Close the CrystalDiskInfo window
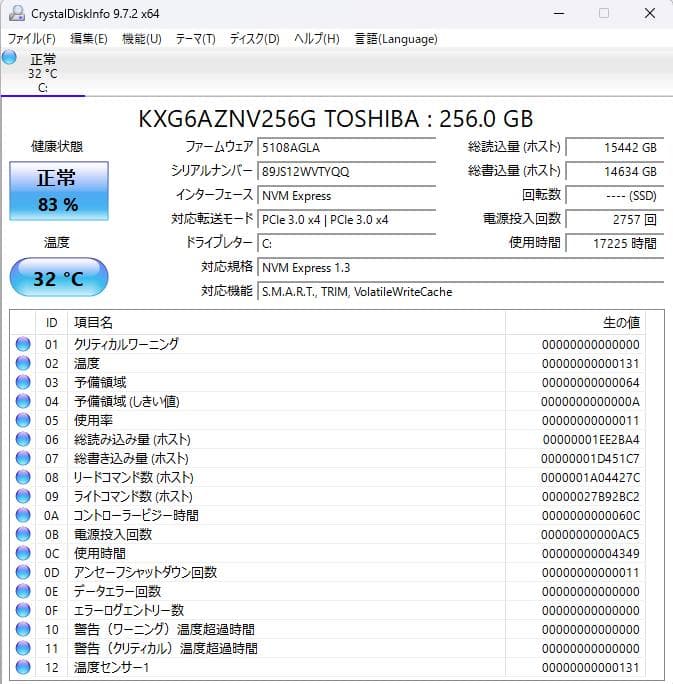Screen dimensions: 673x684 (x=650, y=14)
